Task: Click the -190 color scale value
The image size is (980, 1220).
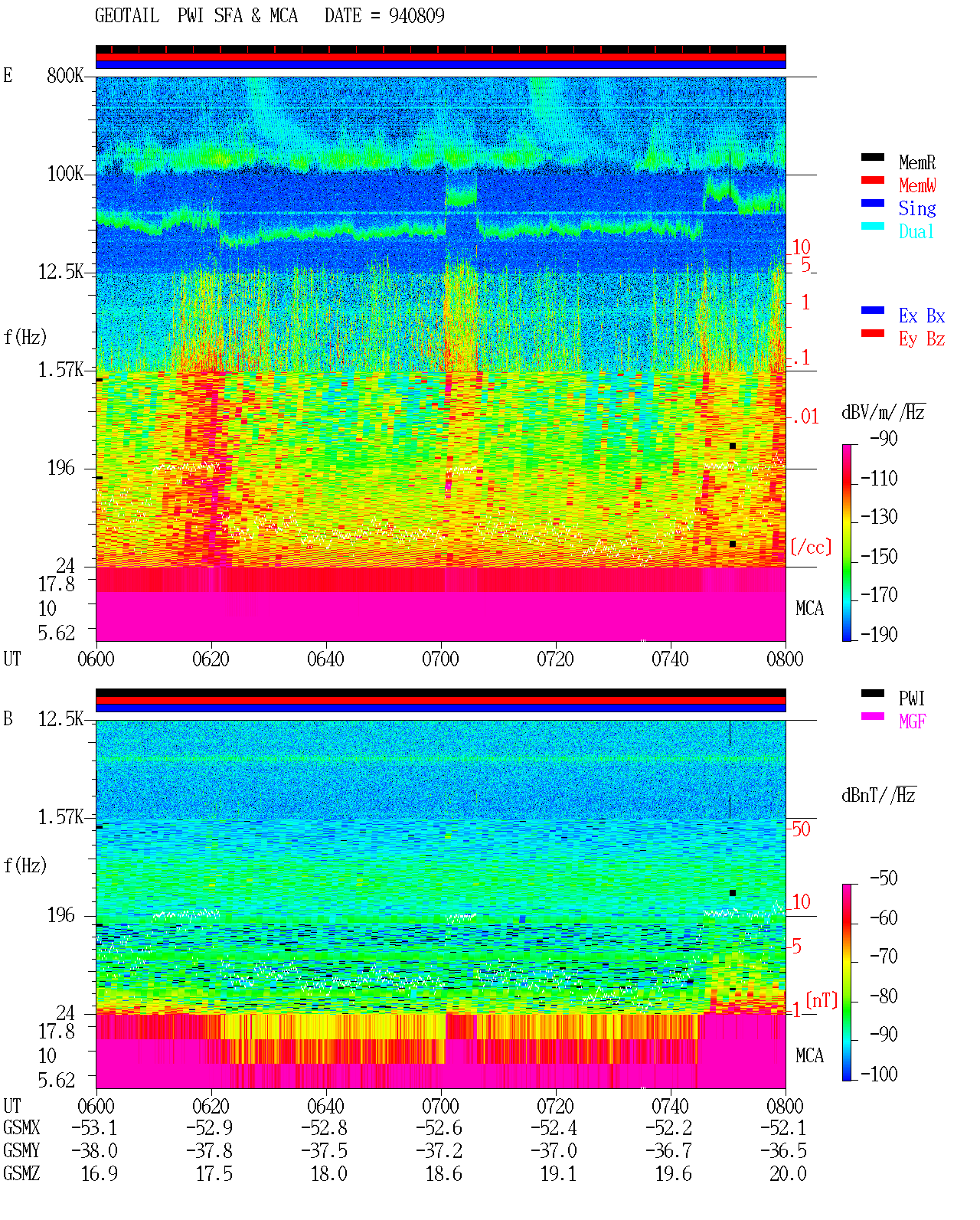Action: coord(879,634)
